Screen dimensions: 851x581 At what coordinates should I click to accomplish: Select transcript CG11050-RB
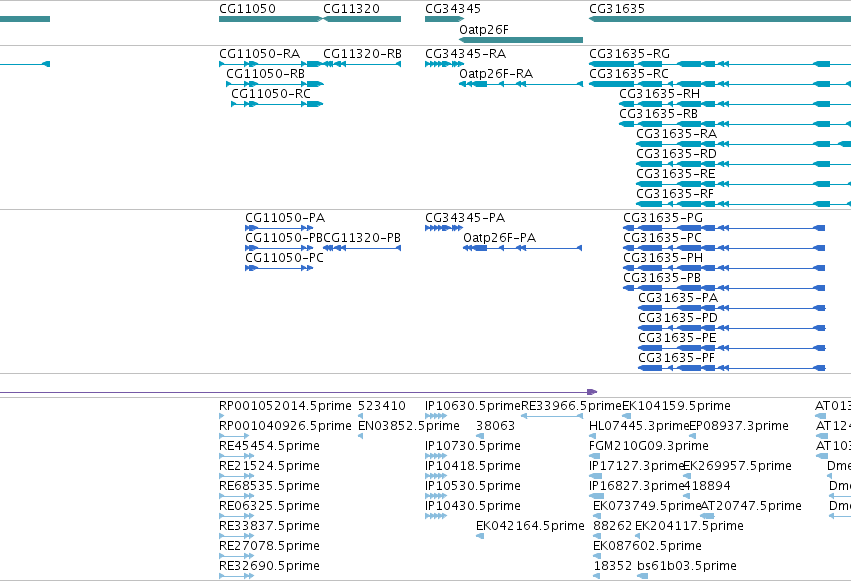pyautogui.click(x=265, y=74)
